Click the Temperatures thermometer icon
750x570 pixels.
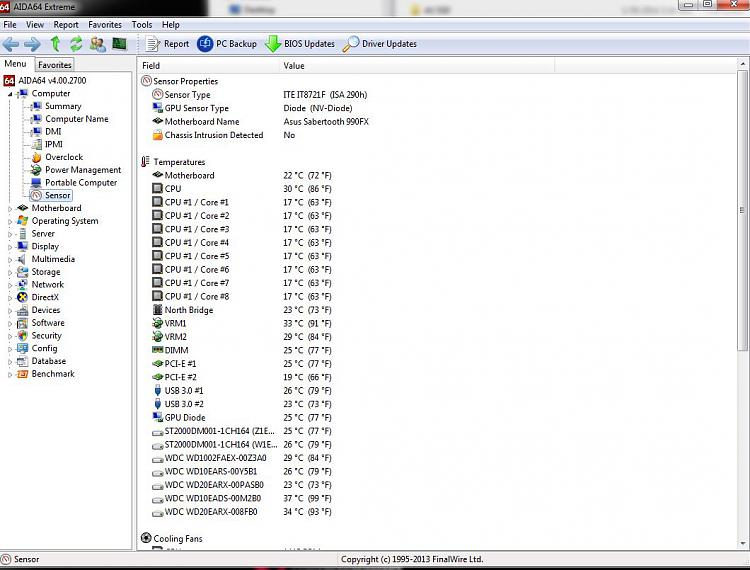point(145,162)
